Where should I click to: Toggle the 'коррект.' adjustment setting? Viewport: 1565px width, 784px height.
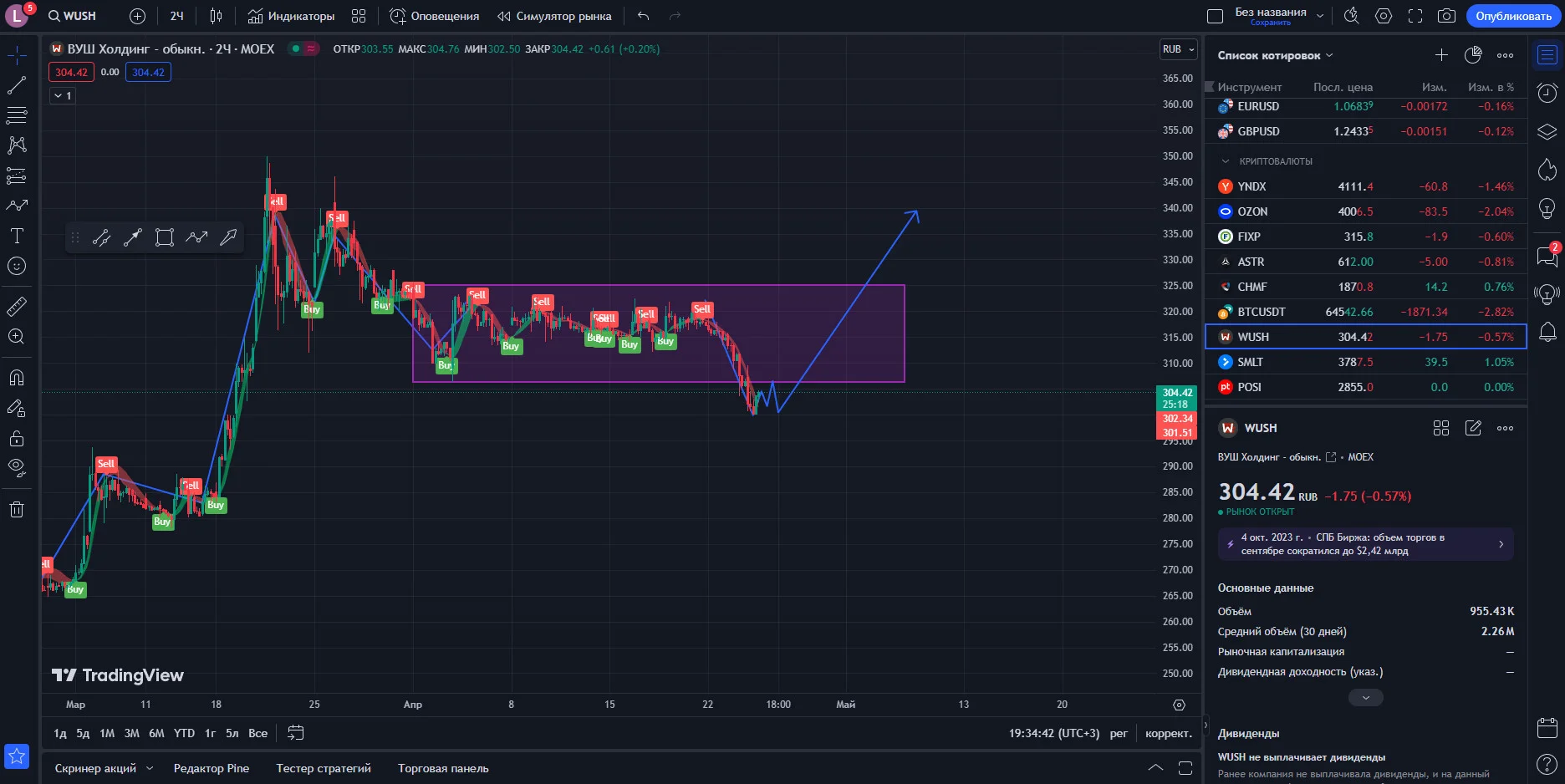1169,733
